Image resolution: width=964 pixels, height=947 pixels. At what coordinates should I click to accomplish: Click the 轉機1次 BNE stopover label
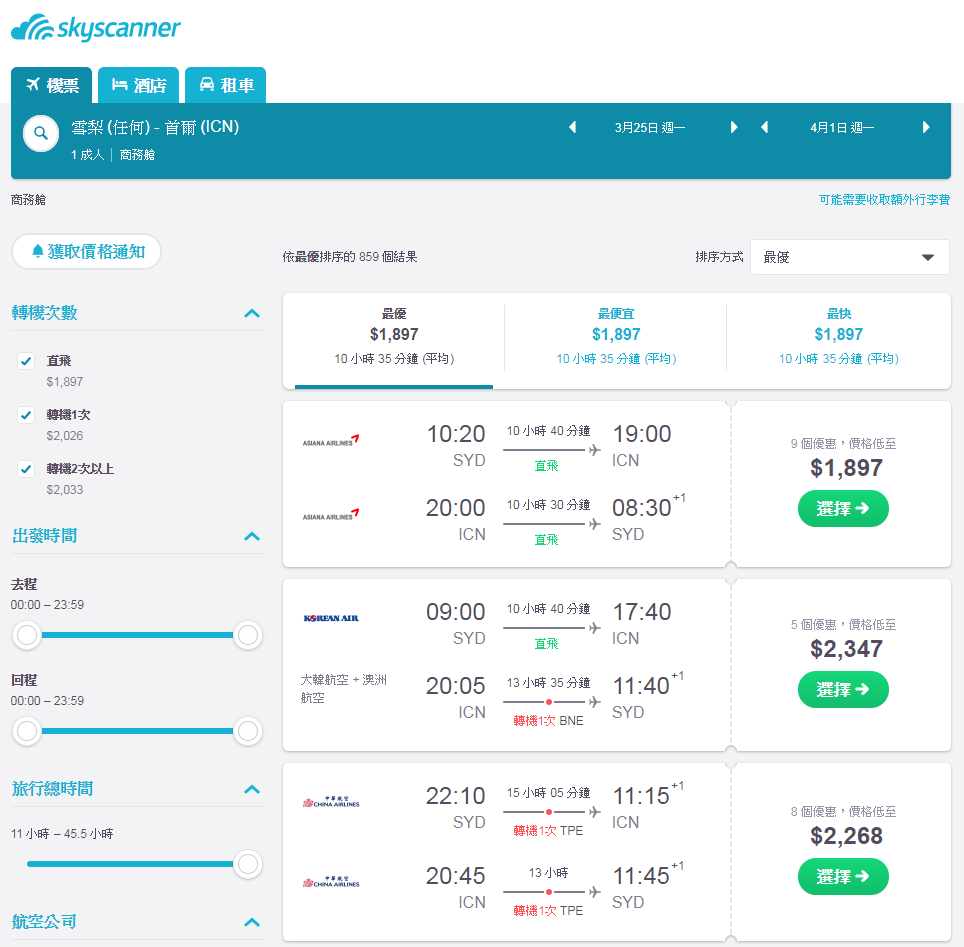[548, 721]
